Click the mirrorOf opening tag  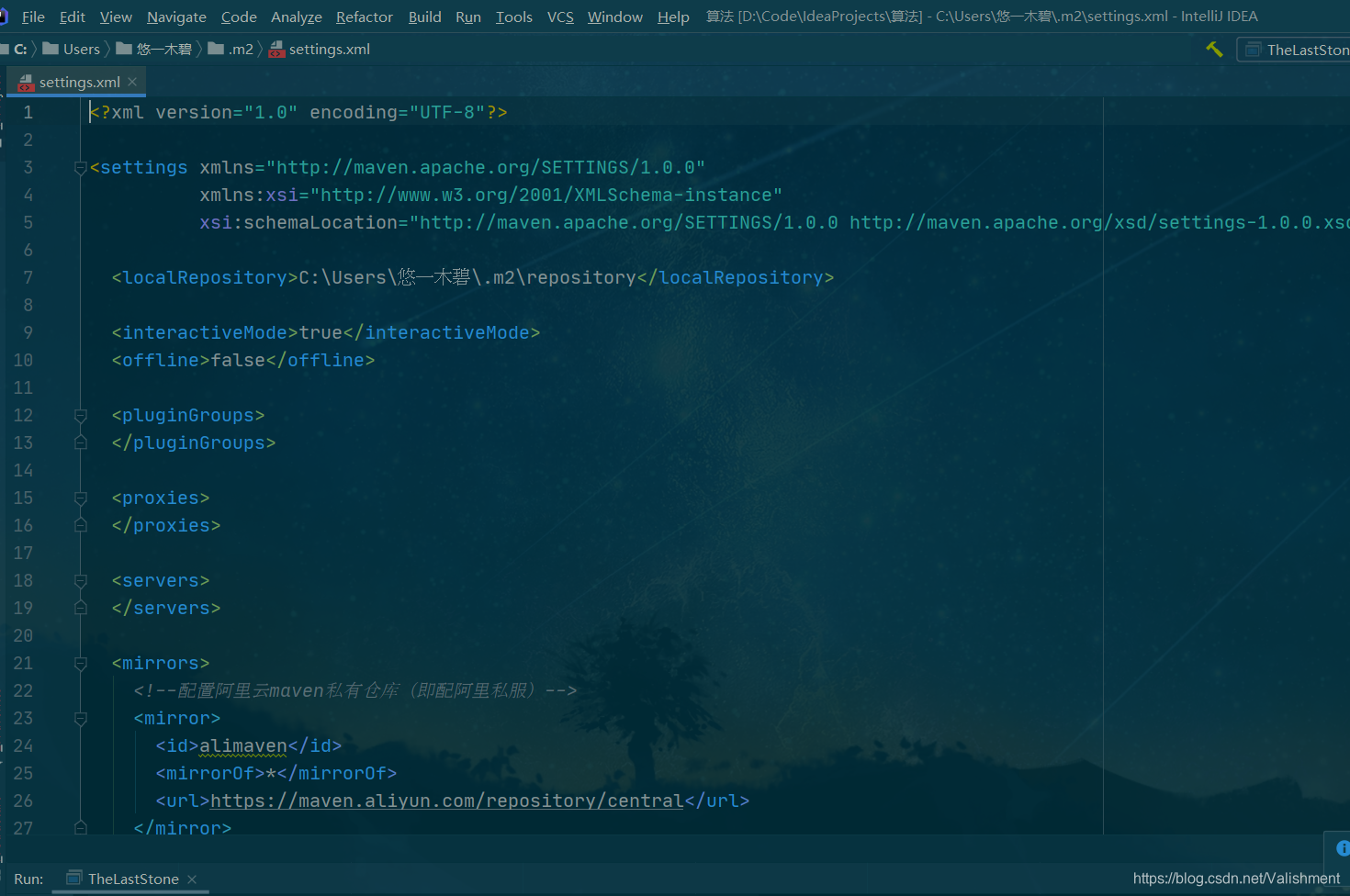210,773
